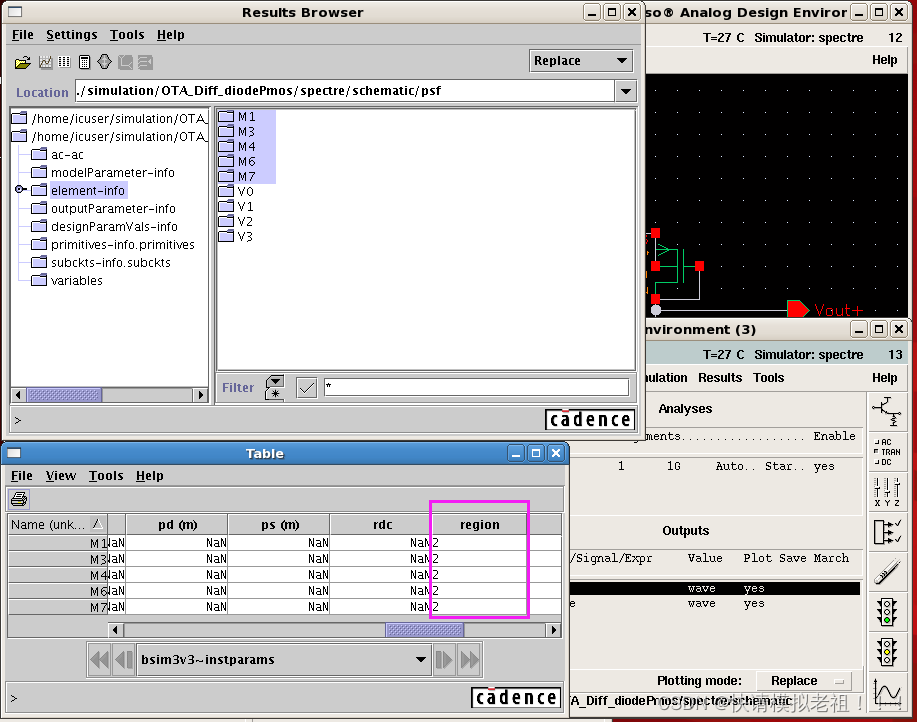Go to previous table page arrow
The width and height of the screenshot is (917, 722).
click(x=123, y=660)
